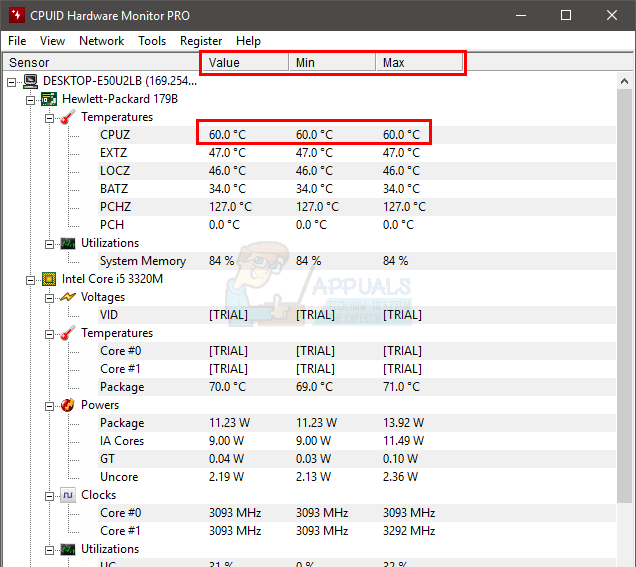This screenshot has width=636, height=567.
Task: Select Package under Powers
Action: click(357, 423)
